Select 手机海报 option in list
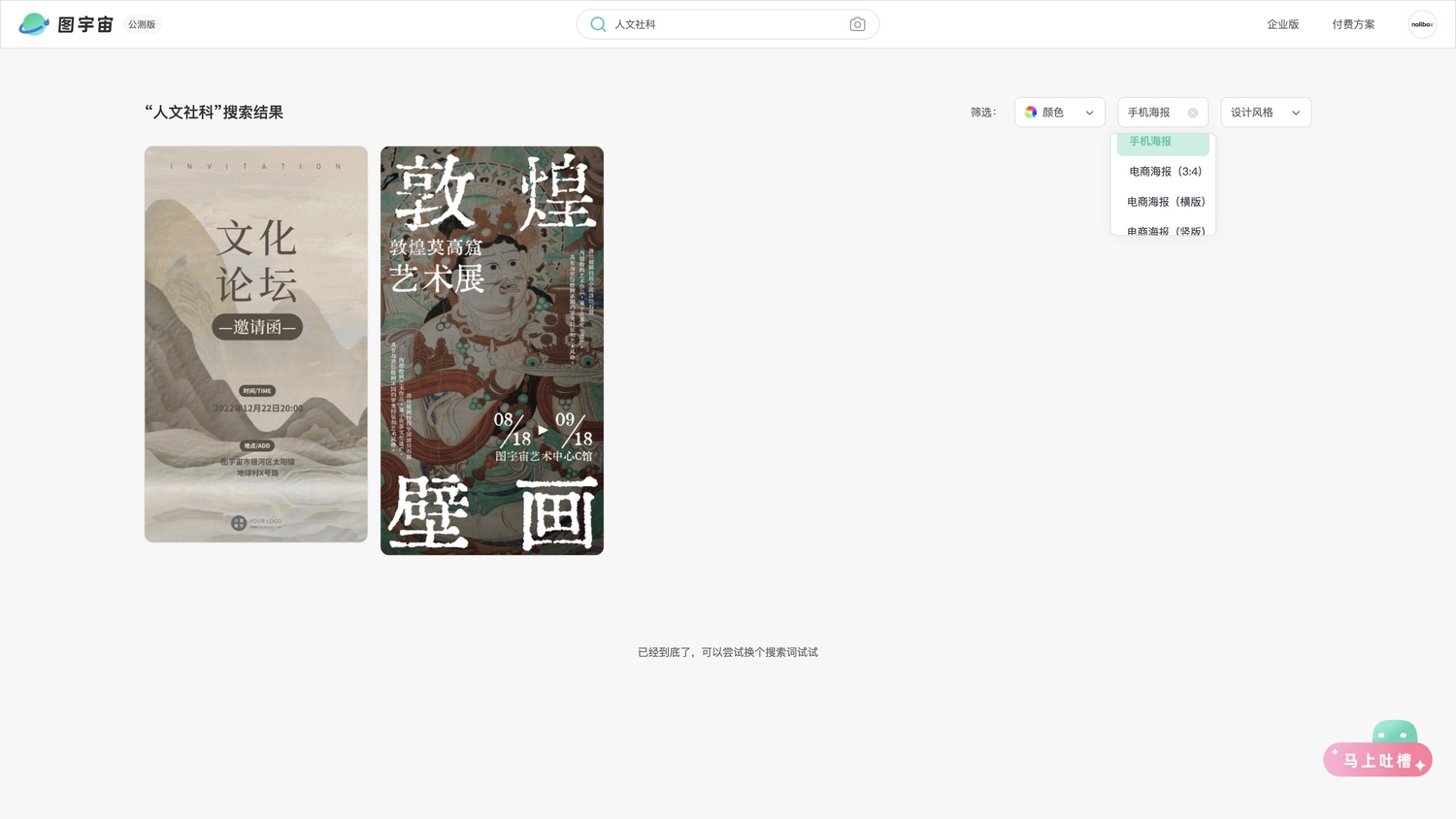The height and width of the screenshot is (819, 1456). point(1163,143)
